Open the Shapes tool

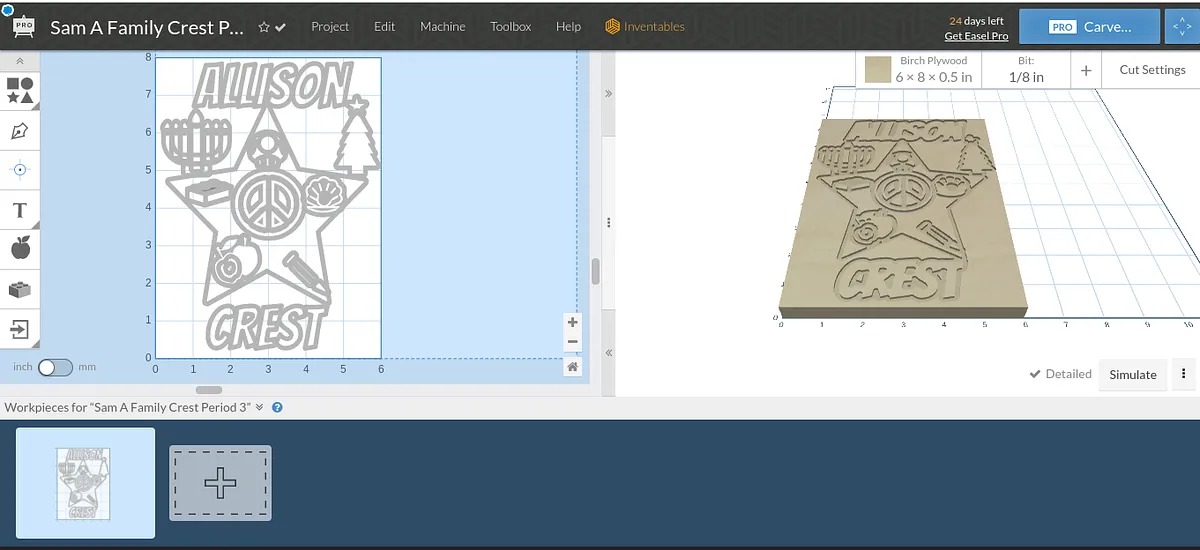coord(20,91)
